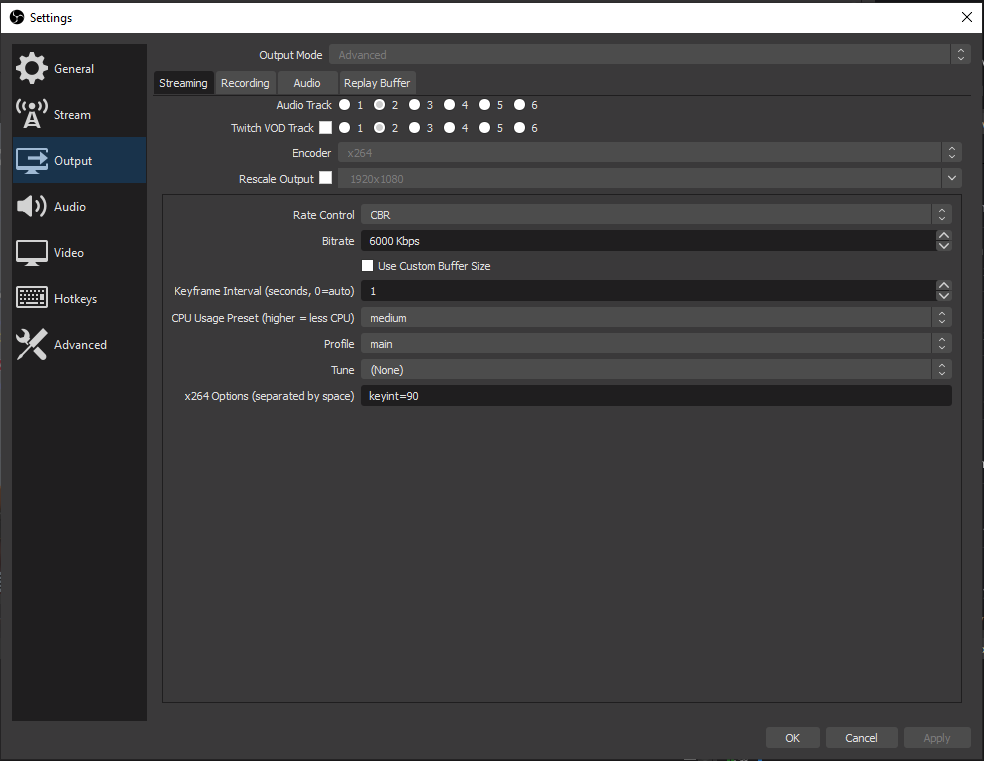Click the OBS logo in the title bar
This screenshot has height=761, width=984.
coord(16,17)
